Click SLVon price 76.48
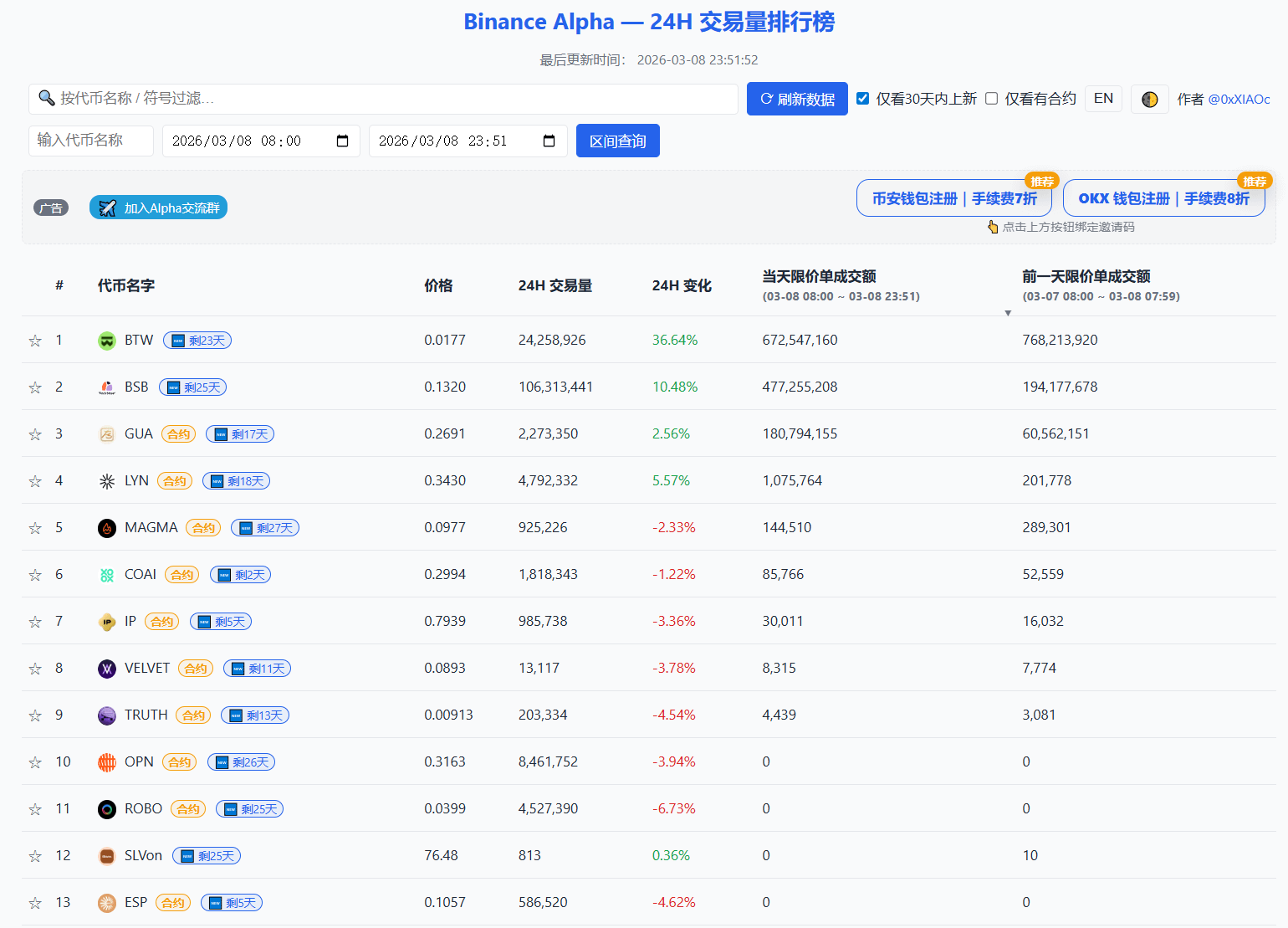The image size is (1288, 928). tap(441, 856)
